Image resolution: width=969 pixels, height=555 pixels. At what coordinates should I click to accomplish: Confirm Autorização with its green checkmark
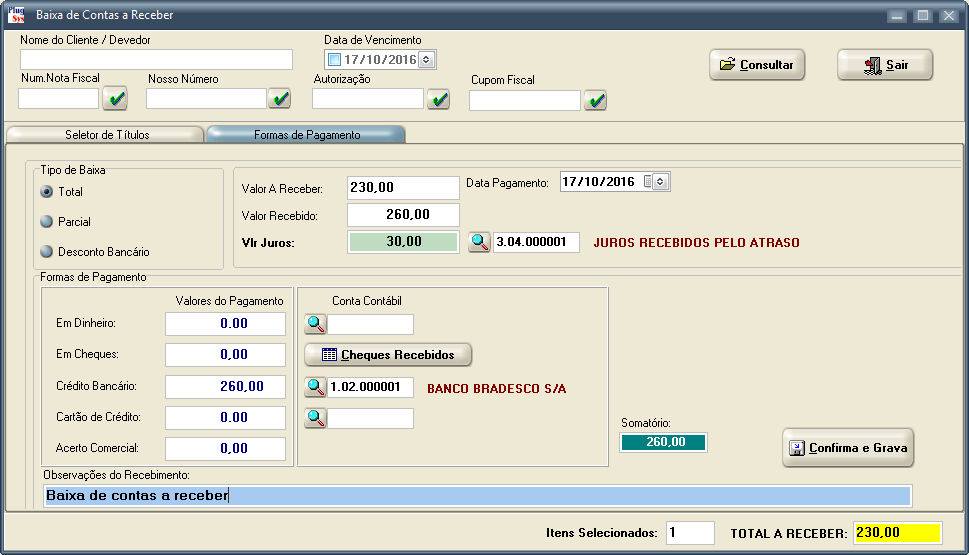(x=439, y=99)
